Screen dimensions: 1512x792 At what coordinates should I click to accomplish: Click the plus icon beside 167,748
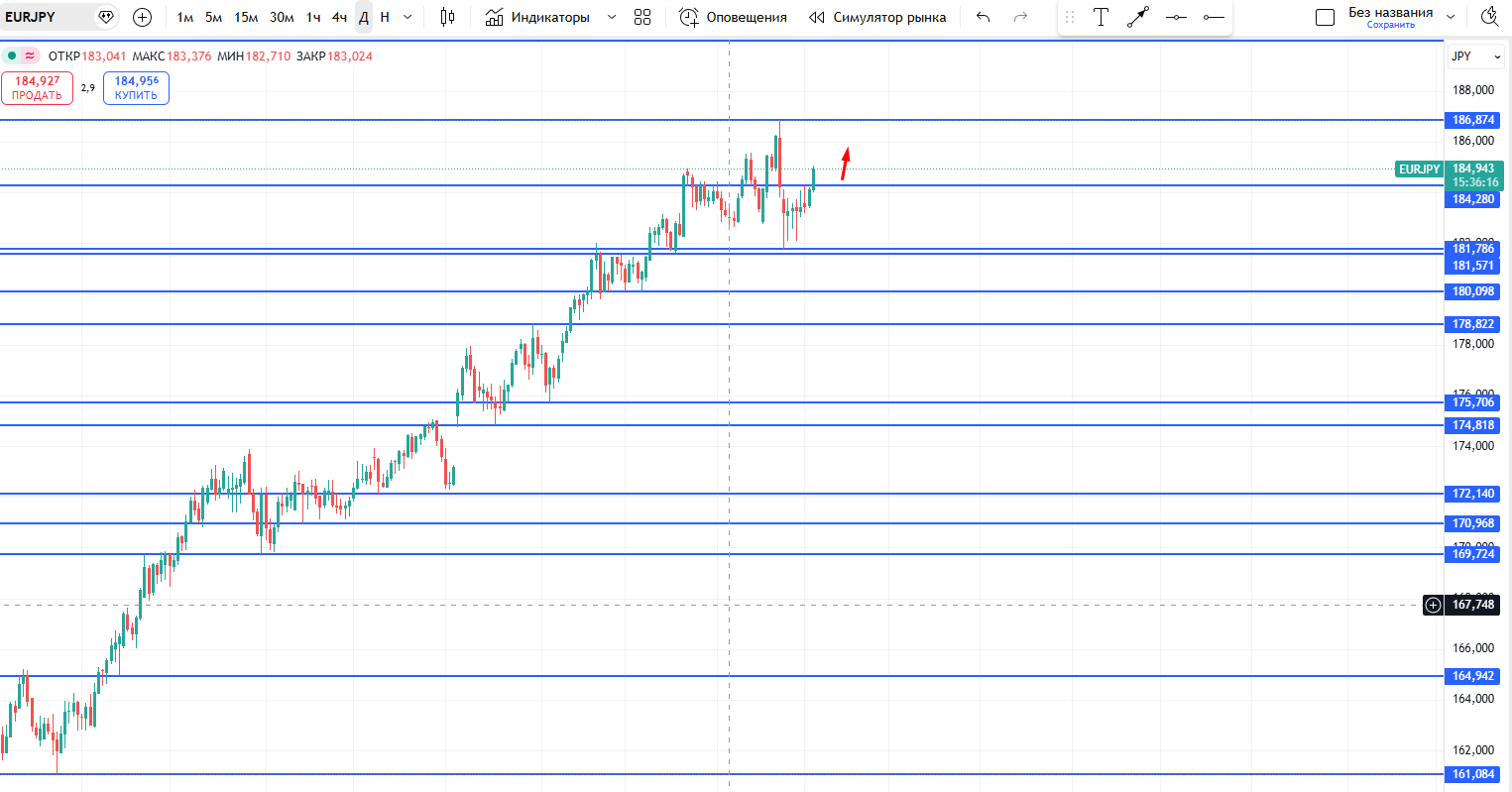pos(1433,605)
